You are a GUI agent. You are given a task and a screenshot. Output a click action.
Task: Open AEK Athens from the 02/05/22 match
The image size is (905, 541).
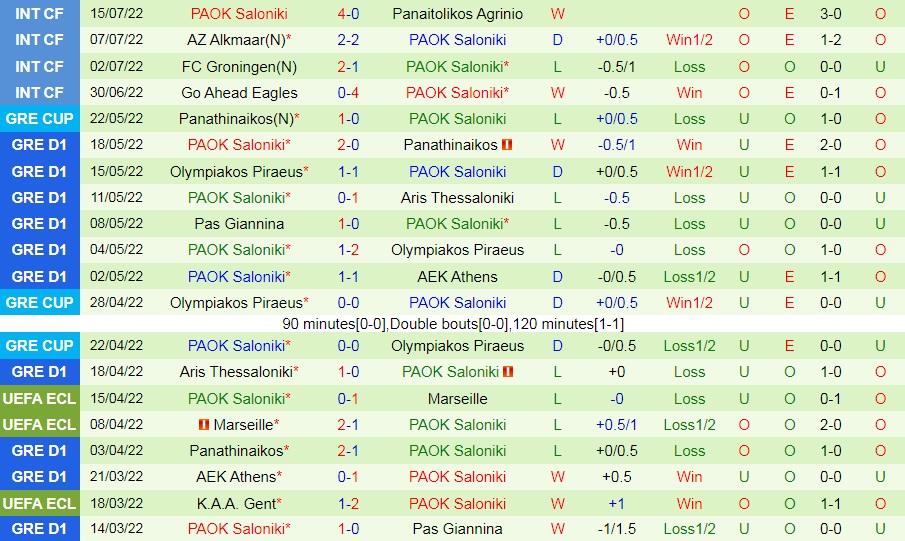[x=457, y=276]
